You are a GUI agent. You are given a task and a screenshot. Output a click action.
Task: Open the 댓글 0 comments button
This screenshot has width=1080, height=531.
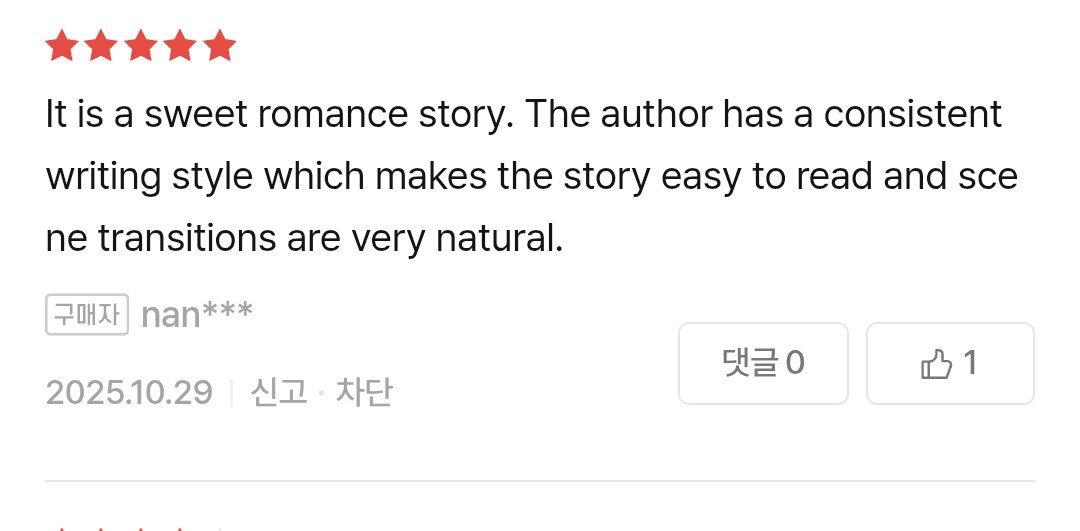point(763,363)
